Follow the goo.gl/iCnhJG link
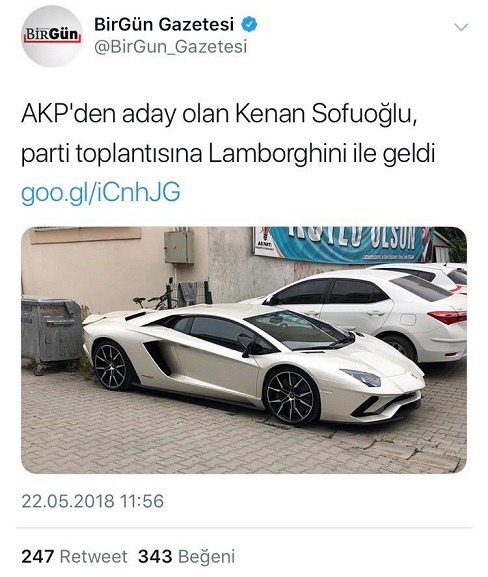The image size is (488, 577). [100, 193]
